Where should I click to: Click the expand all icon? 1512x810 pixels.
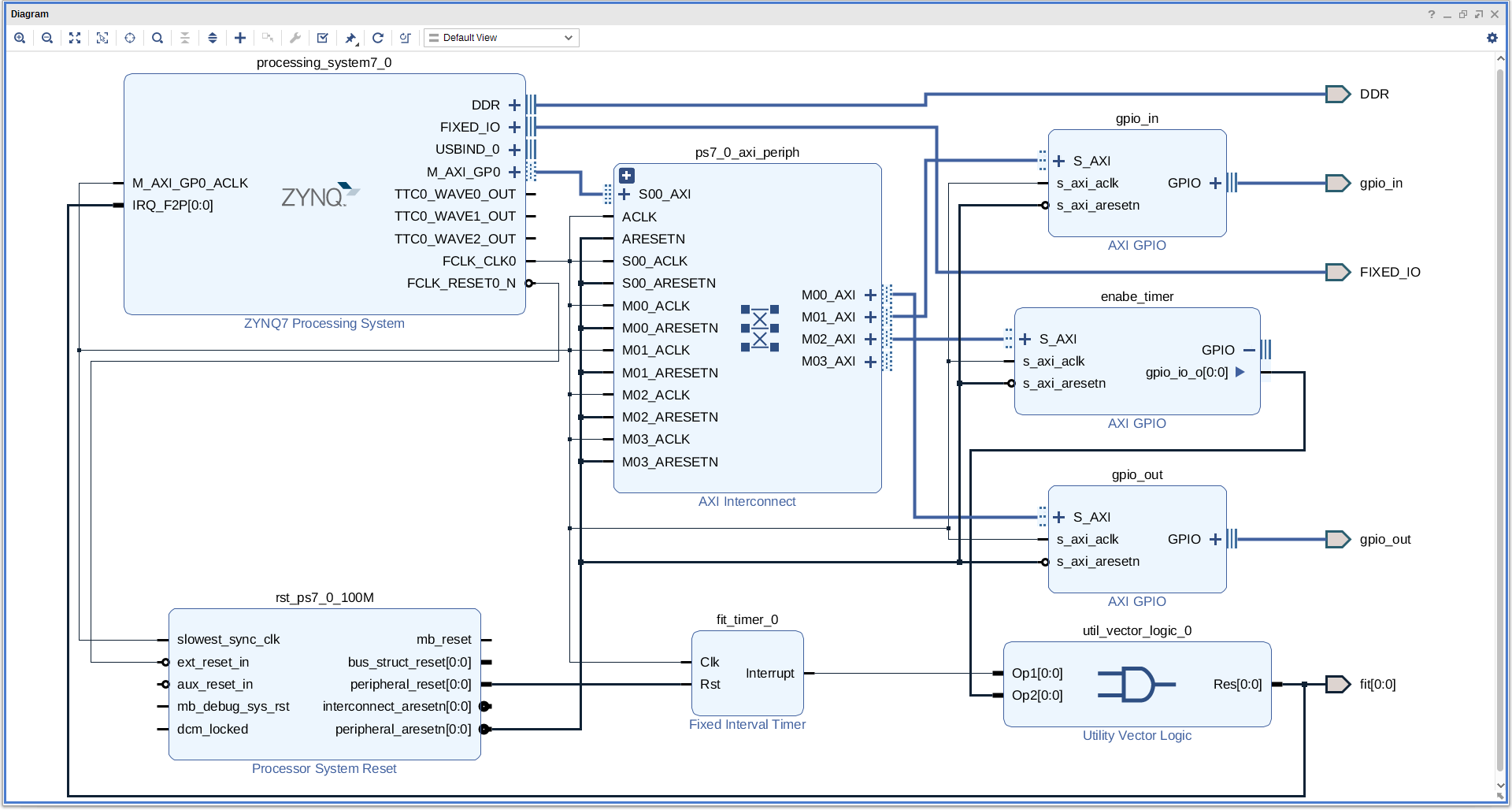click(213, 38)
